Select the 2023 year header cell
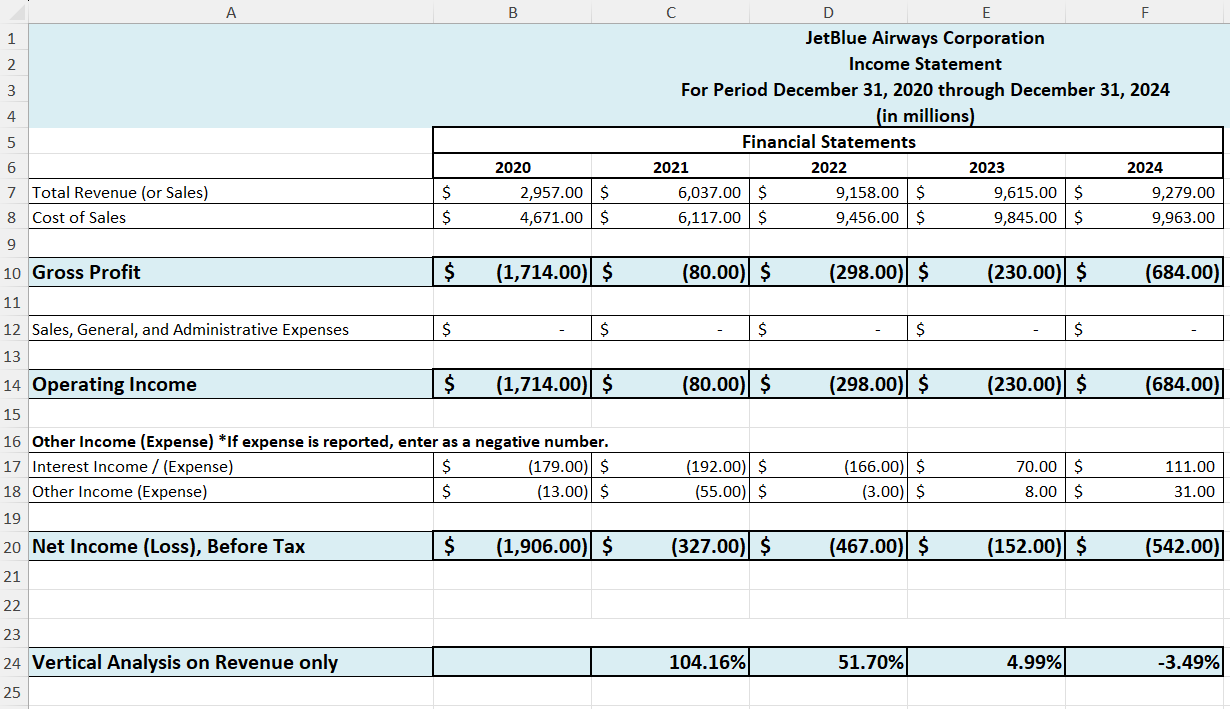Screen dimensions: 1230x709 coord(986,167)
